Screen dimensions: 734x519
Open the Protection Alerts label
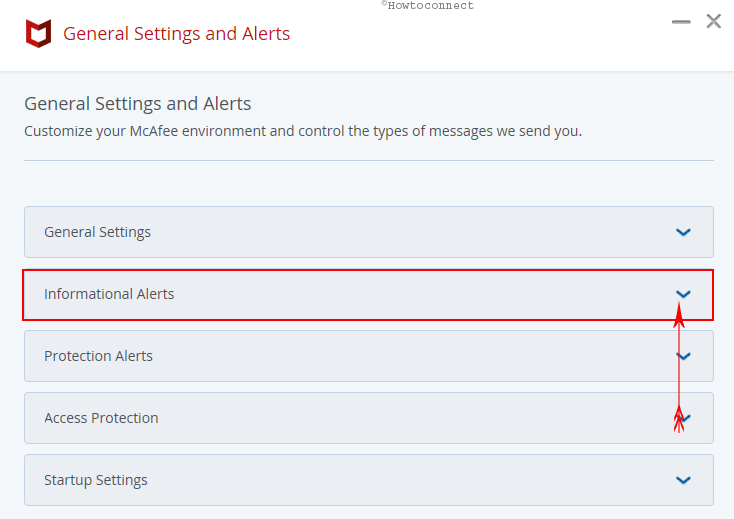(x=98, y=356)
